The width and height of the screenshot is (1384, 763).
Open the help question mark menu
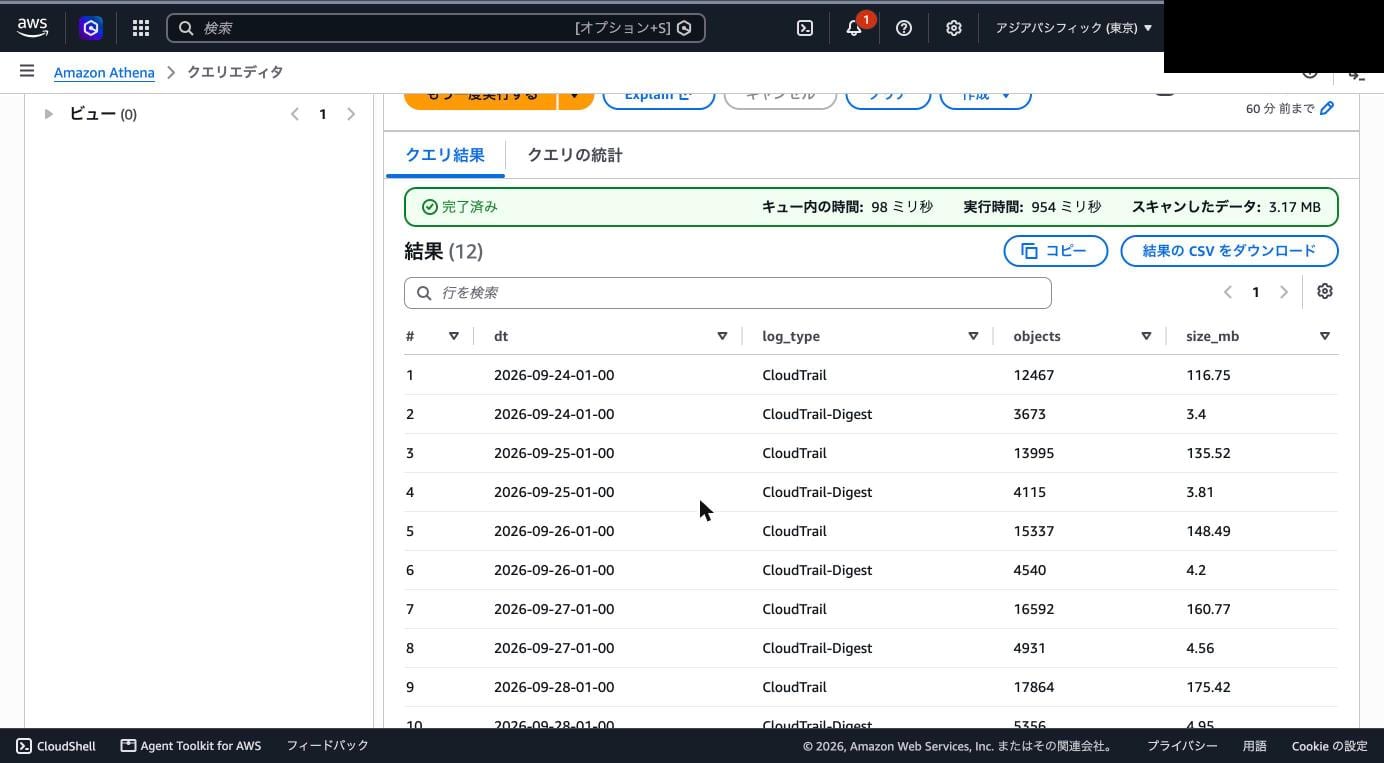click(904, 28)
